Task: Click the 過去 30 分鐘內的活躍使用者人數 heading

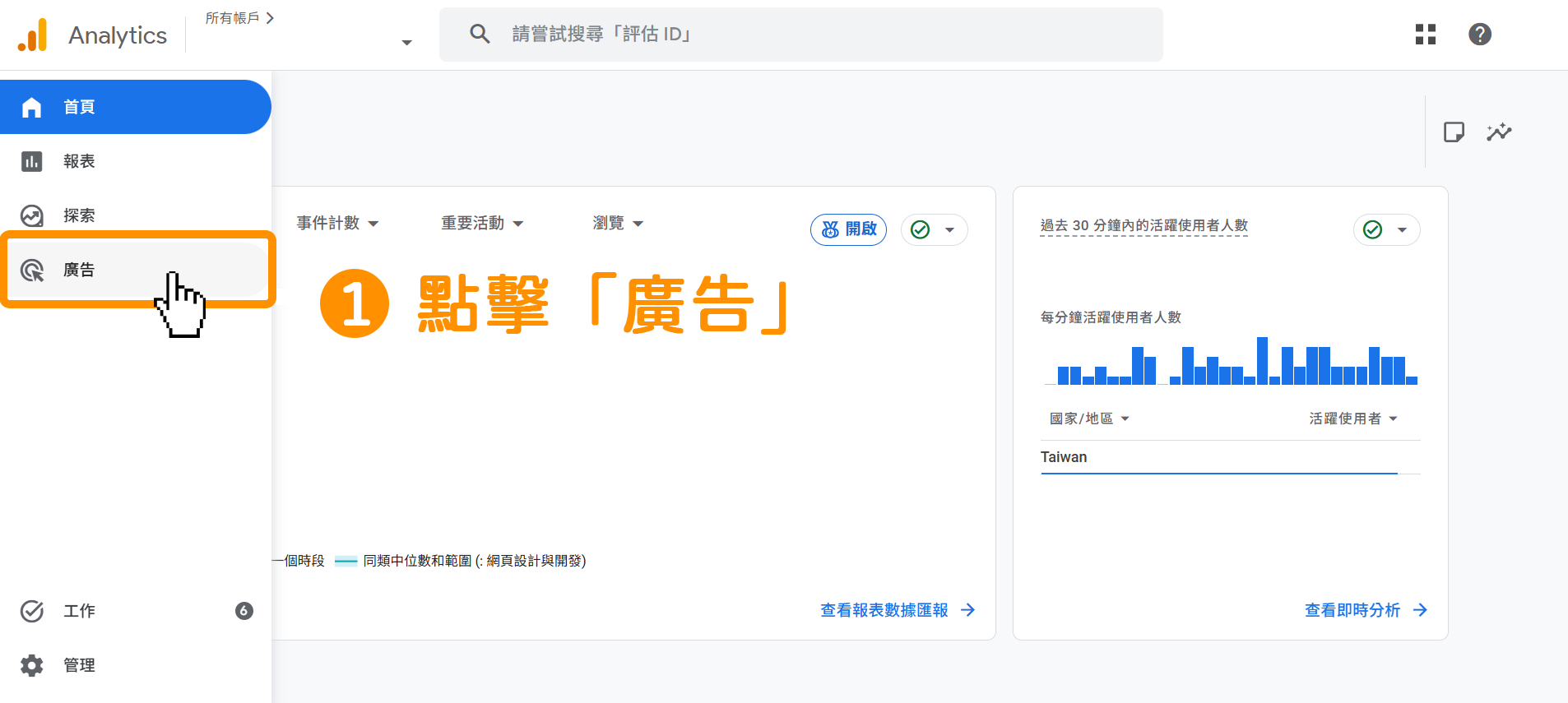Action: click(1144, 225)
